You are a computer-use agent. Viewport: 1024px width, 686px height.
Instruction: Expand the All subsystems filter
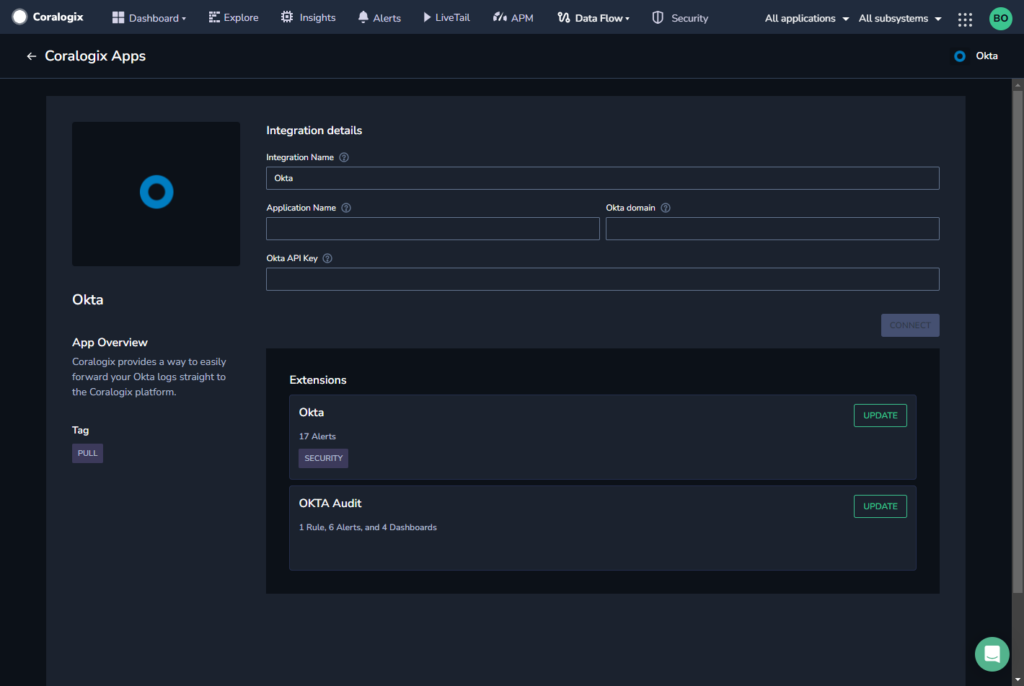pos(900,18)
